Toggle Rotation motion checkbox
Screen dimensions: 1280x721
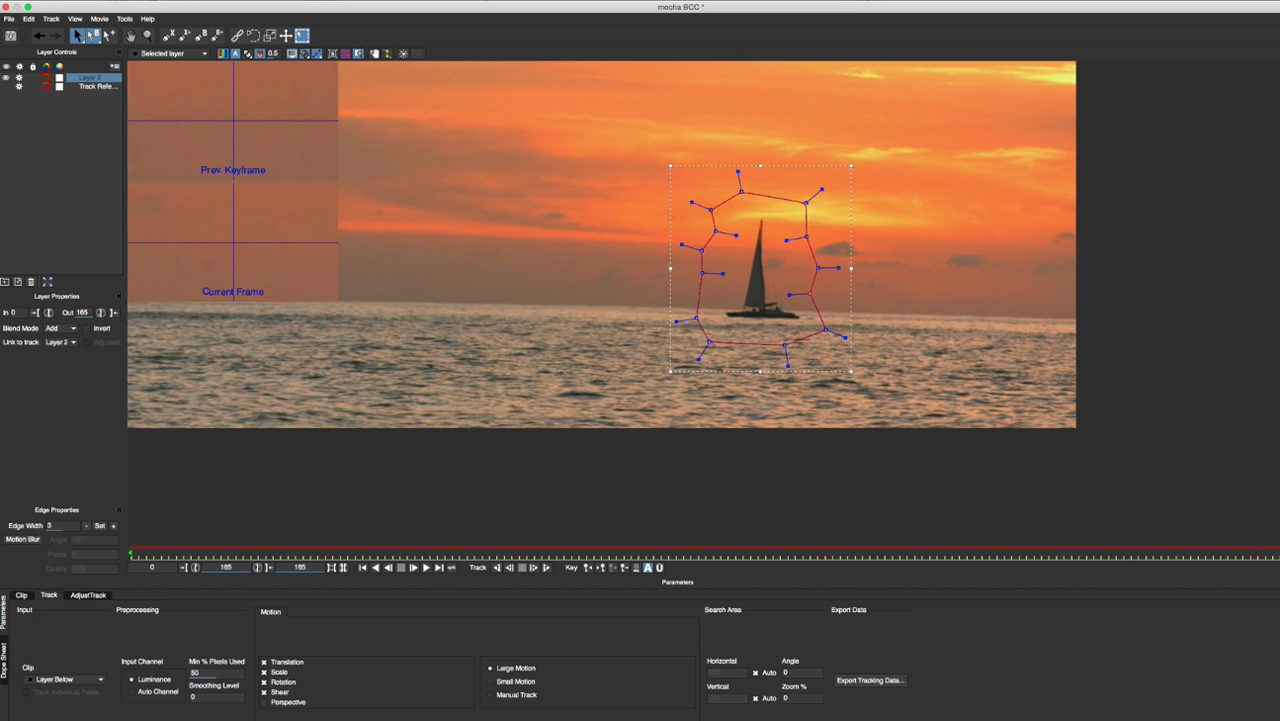[x=264, y=682]
